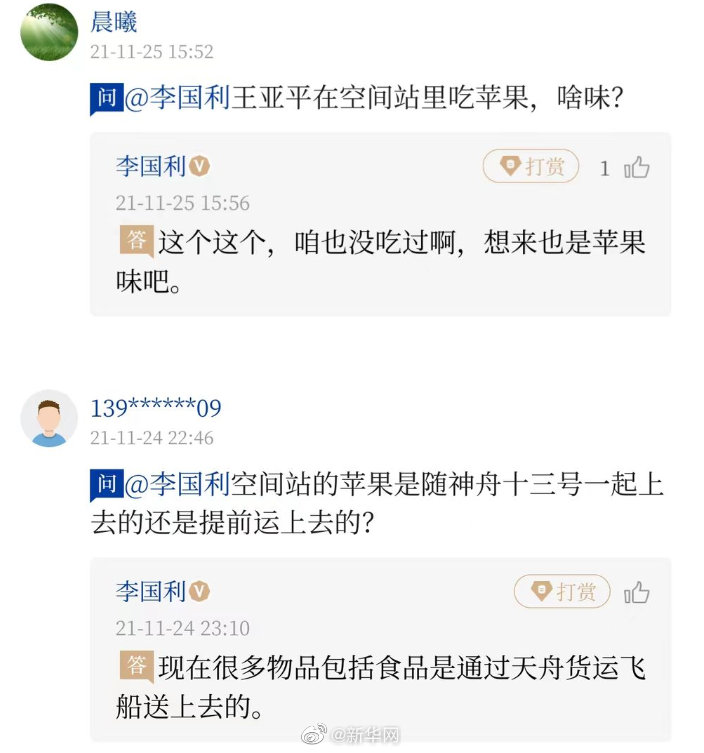Click the verified V badge in the 23:10 answer
The width and height of the screenshot is (704, 753).
tap(200, 592)
